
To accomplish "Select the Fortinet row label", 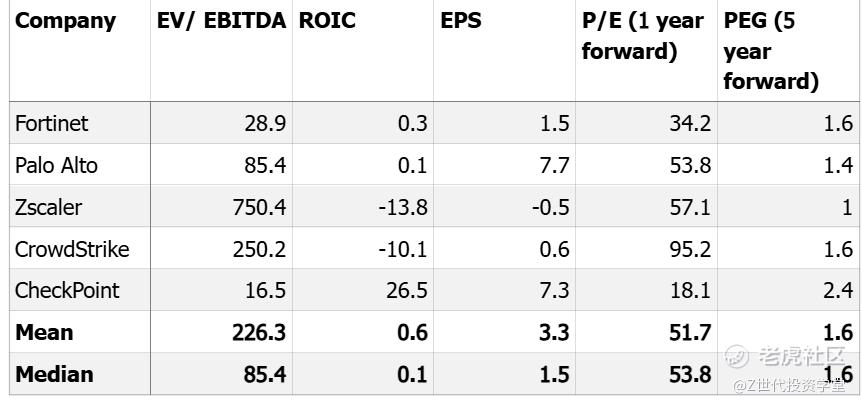I will click(x=52, y=123).
